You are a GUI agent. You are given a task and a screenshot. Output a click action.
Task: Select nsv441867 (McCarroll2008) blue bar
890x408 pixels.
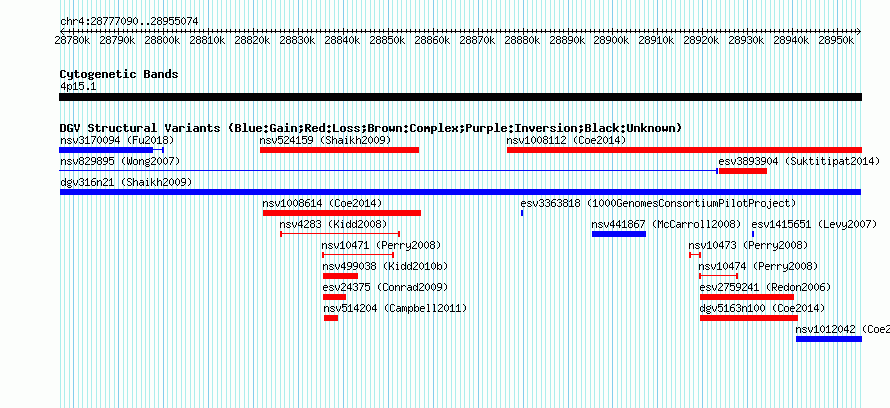pos(619,234)
